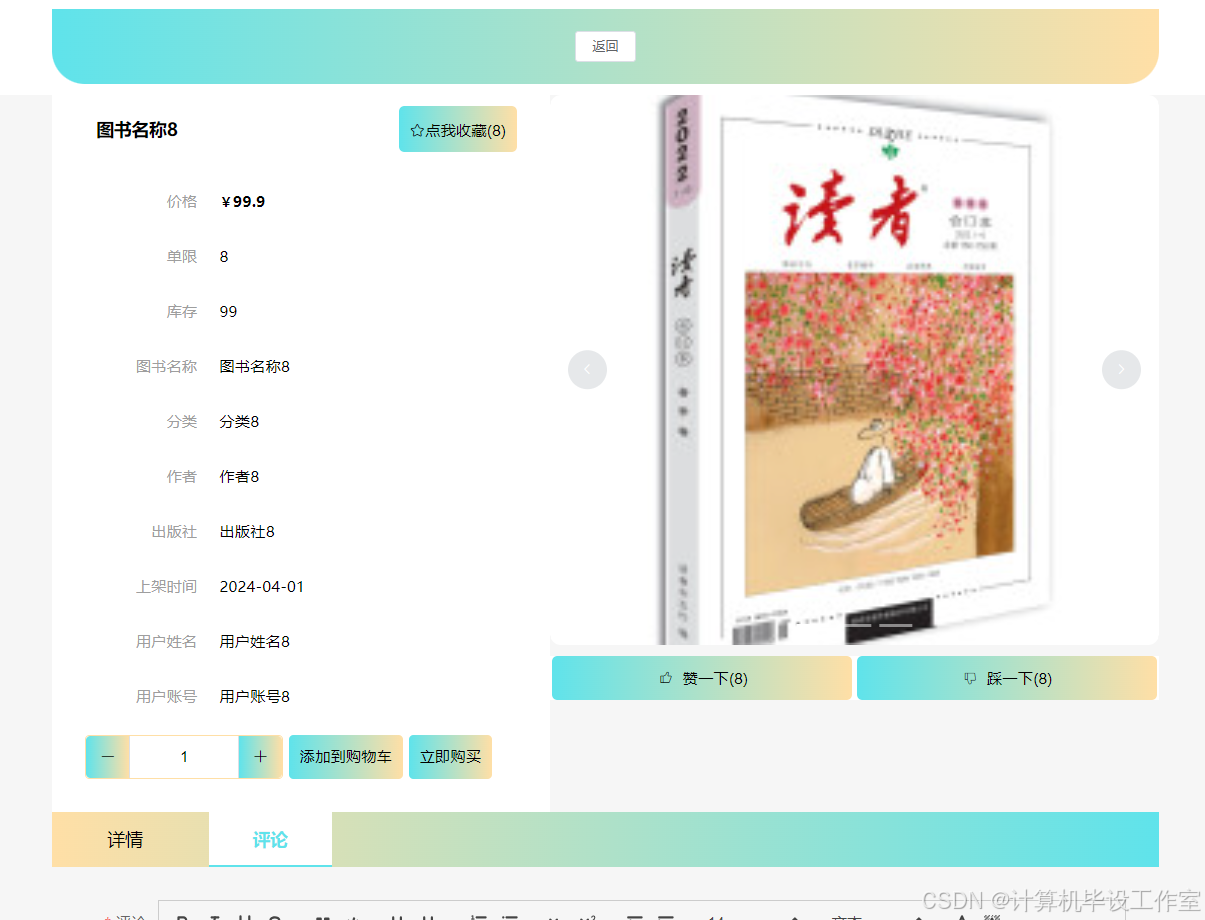Click the 单限 field label
This screenshot has height=920, width=1205.
pyautogui.click(x=182, y=257)
